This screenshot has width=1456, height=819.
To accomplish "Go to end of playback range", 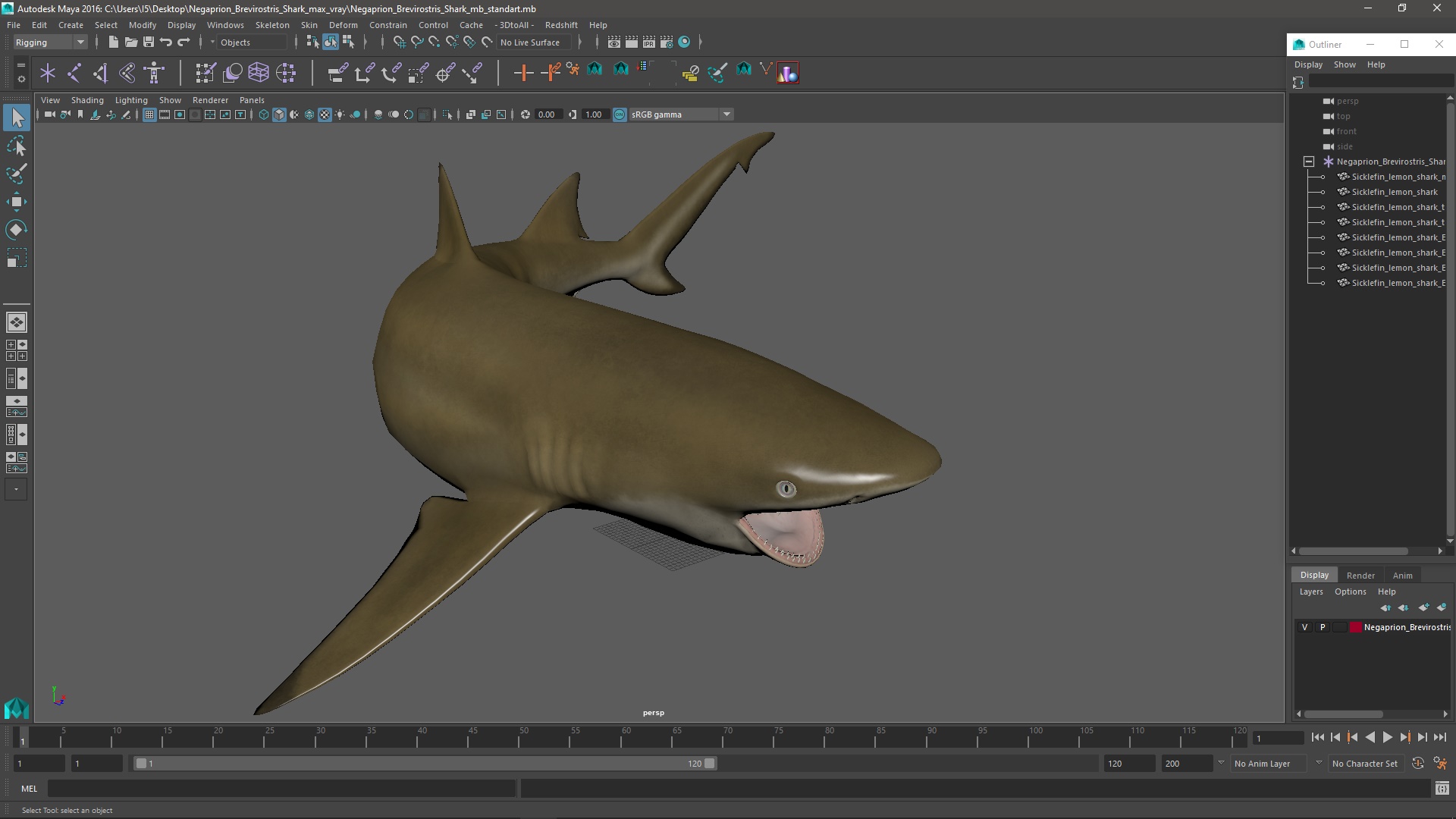I will tap(1440, 737).
